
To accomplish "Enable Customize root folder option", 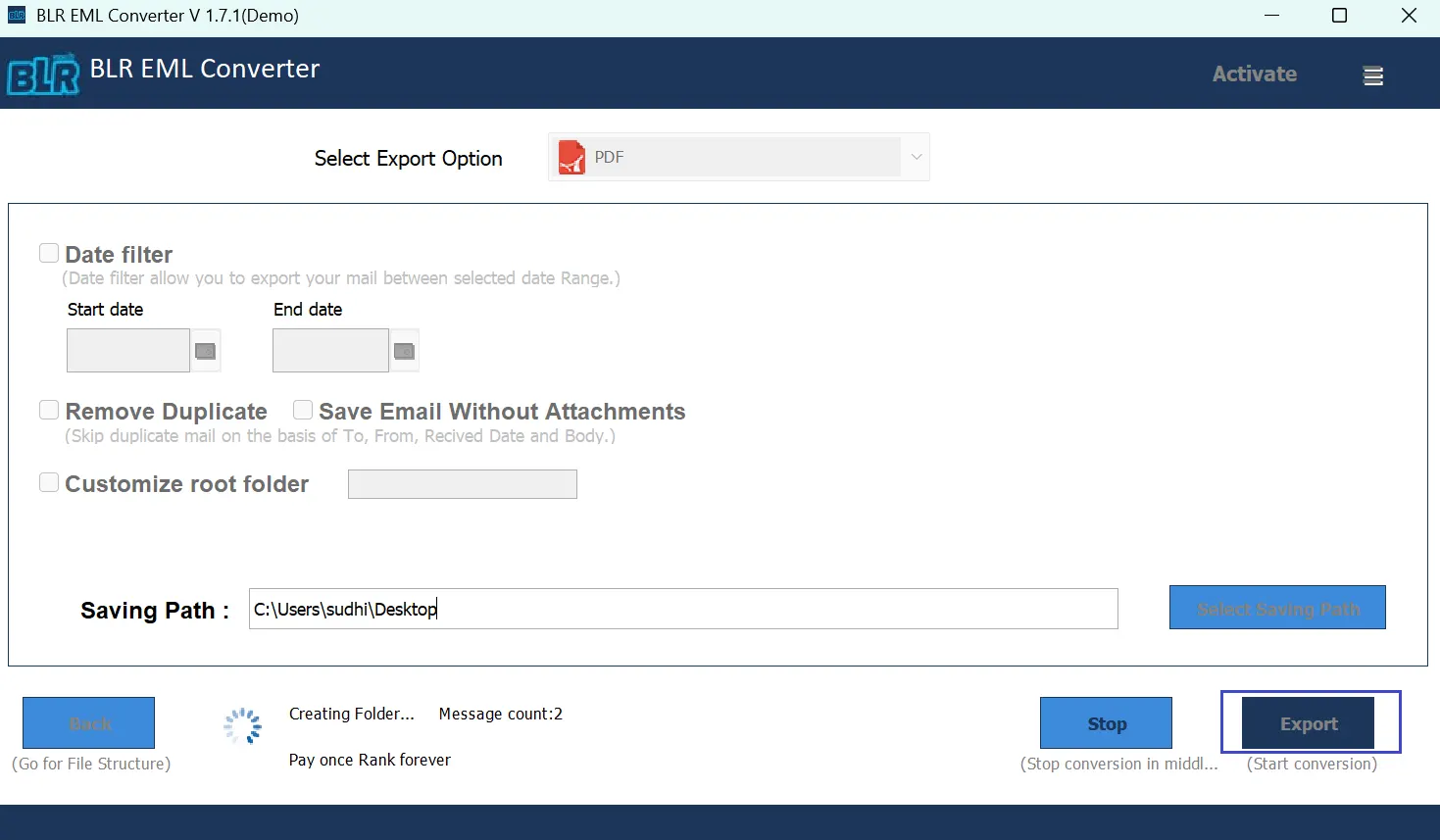I will 49,482.
